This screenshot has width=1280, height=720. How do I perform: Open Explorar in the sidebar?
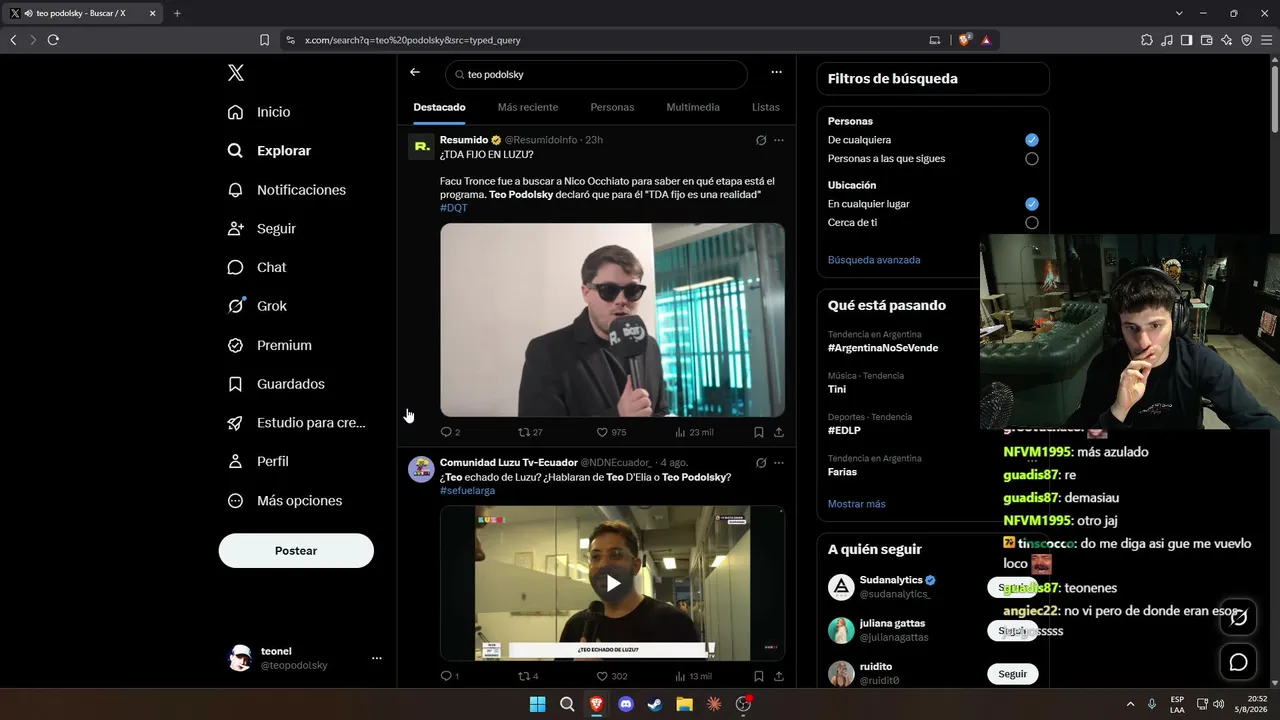click(x=269, y=151)
